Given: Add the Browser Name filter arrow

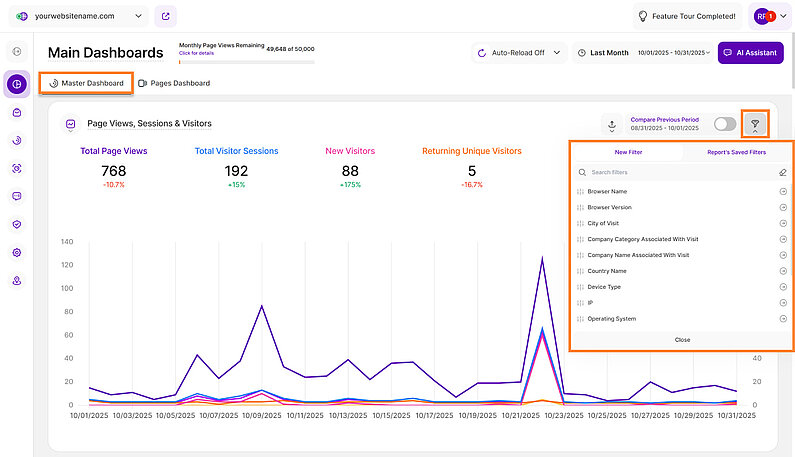Looking at the screenshot, I should [x=783, y=191].
